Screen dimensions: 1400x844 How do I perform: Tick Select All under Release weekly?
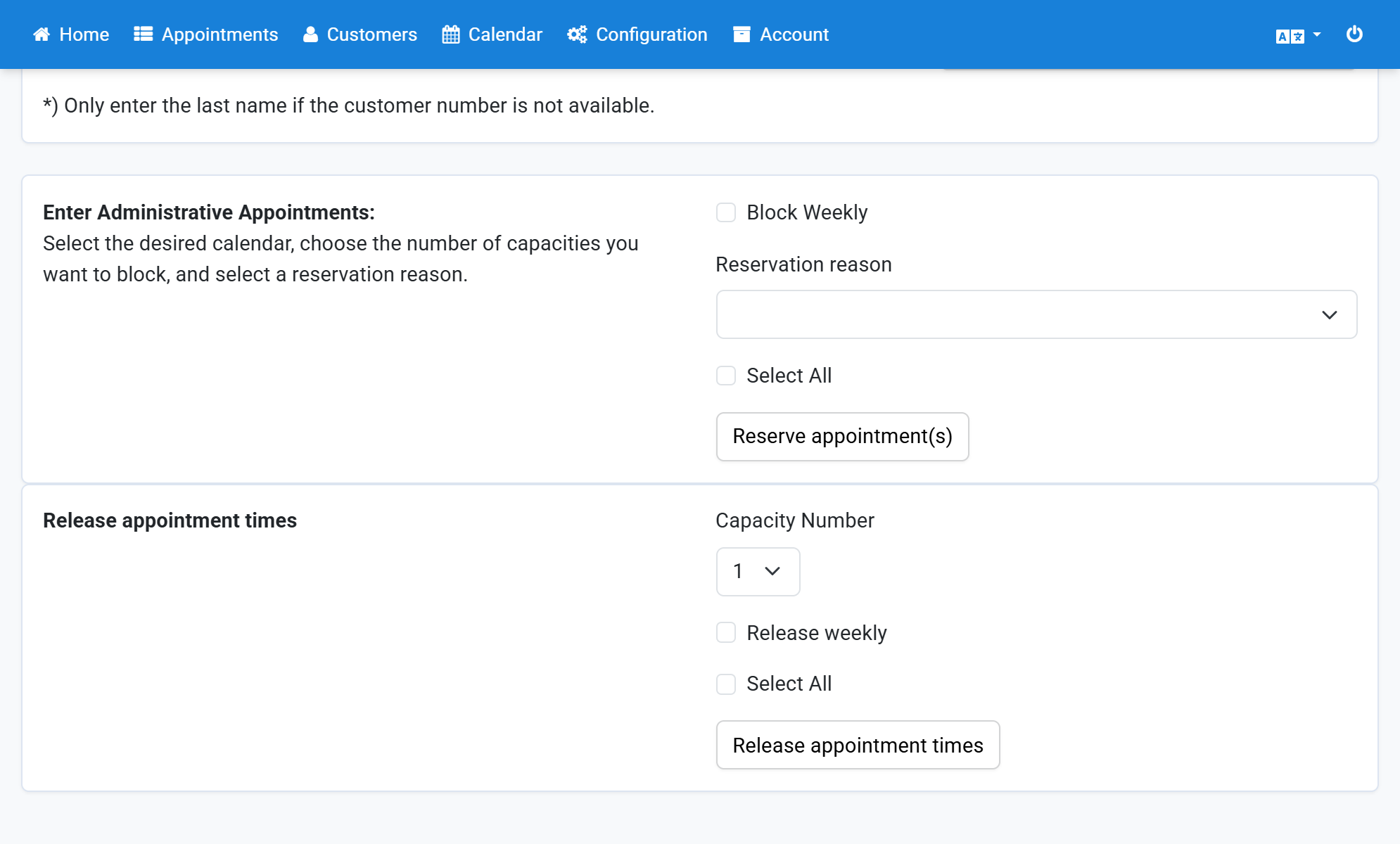pos(726,684)
